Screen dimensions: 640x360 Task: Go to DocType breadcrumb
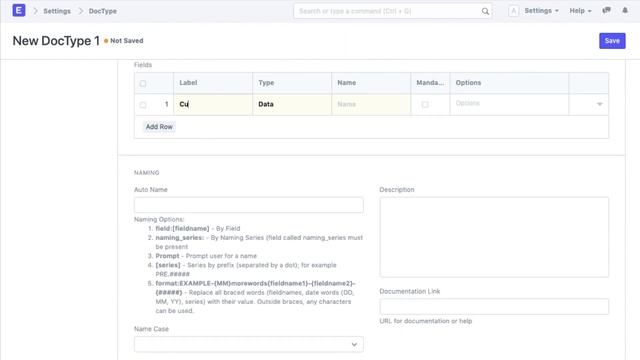click(x=103, y=11)
